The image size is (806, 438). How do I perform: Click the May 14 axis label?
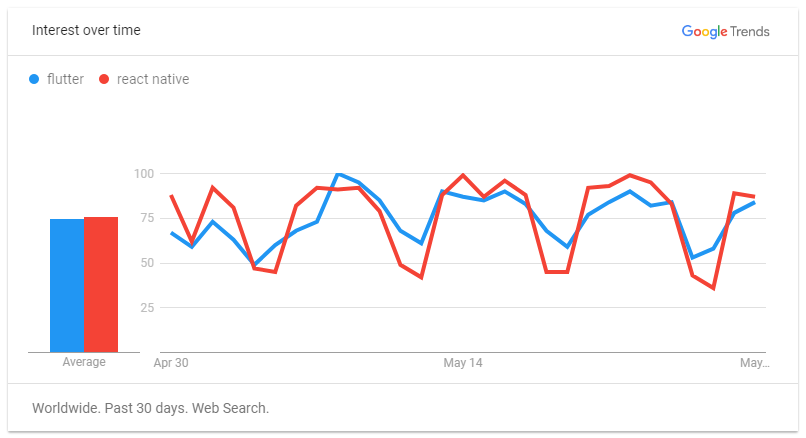pos(463,363)
